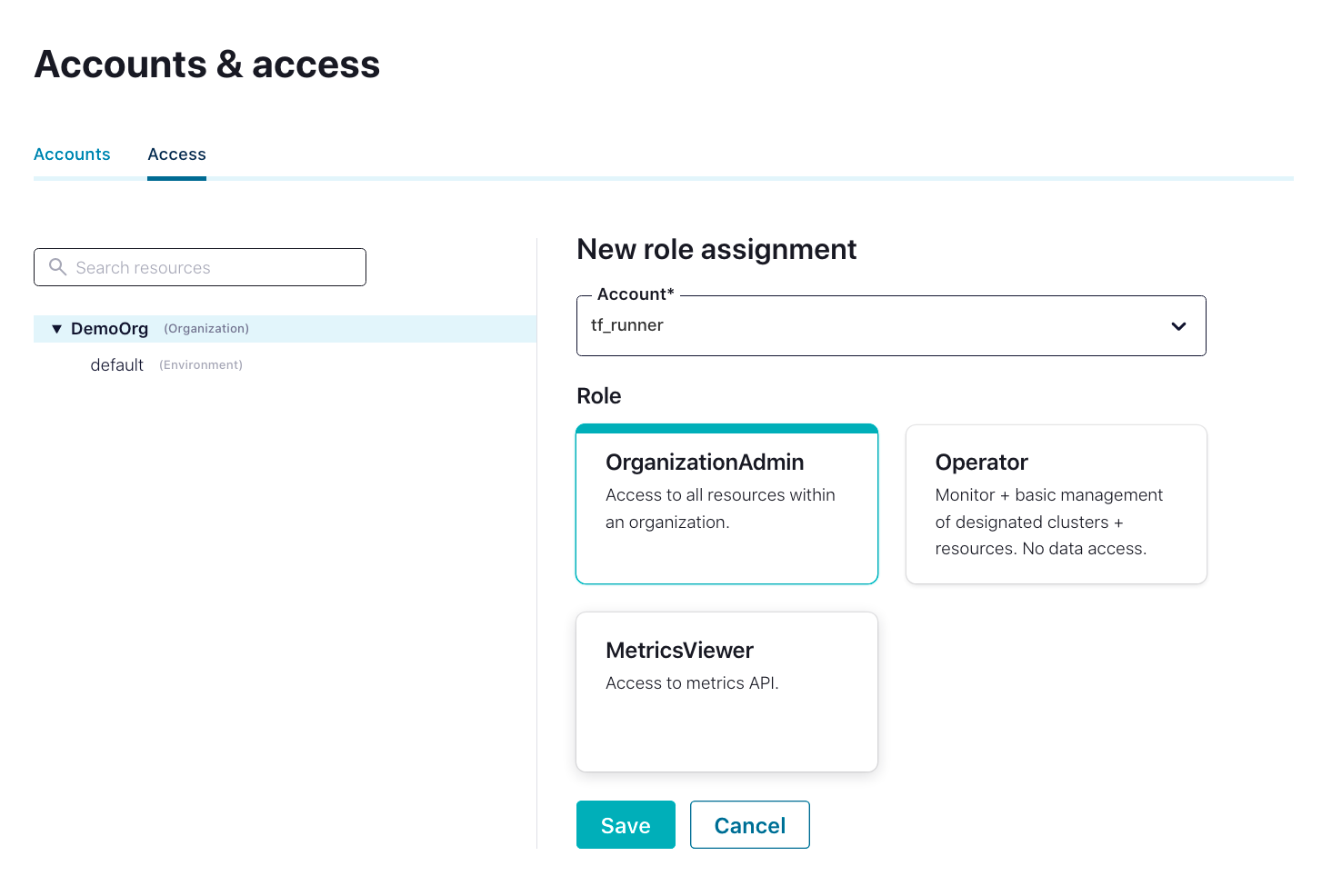Viewport: 1342px width, 896px height.
Task: Click the Role section label
Action: coord(598,395)
